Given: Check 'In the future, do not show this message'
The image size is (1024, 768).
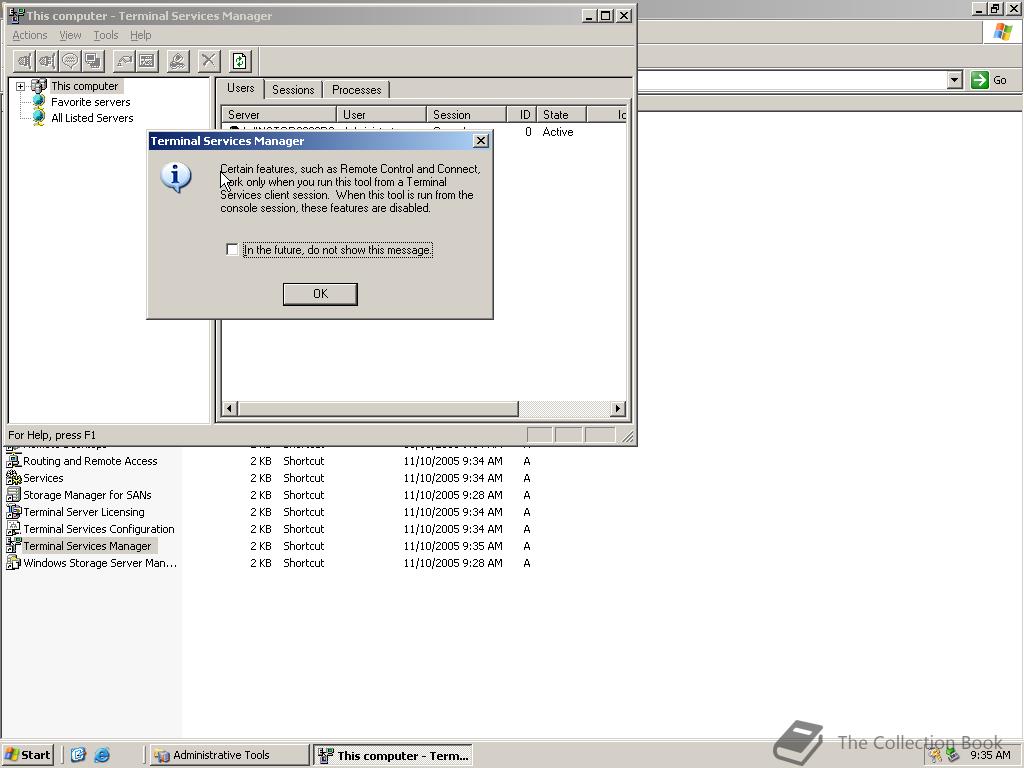Looking at the screenshot, I should [x=232, y=249].
